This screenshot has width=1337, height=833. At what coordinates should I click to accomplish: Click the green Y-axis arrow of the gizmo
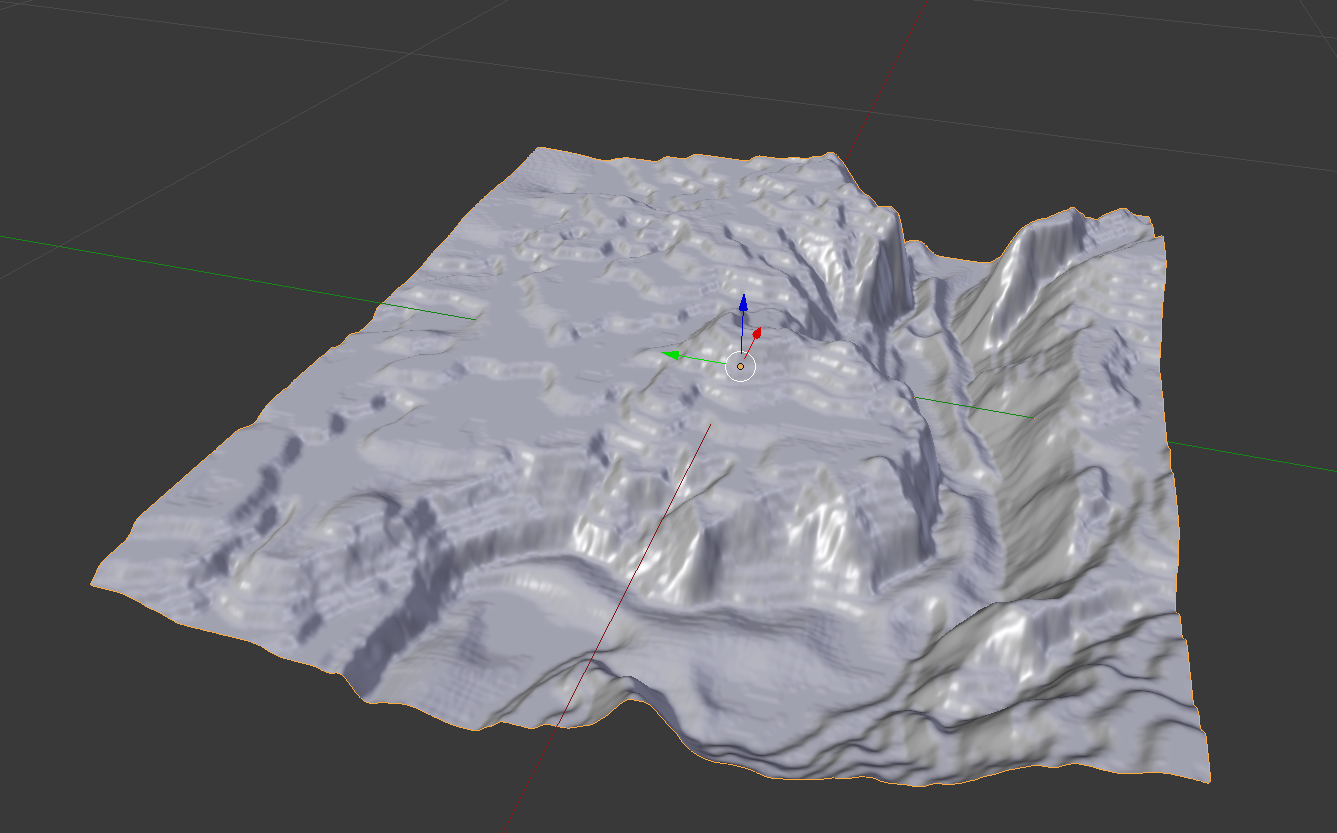(671, 354)
